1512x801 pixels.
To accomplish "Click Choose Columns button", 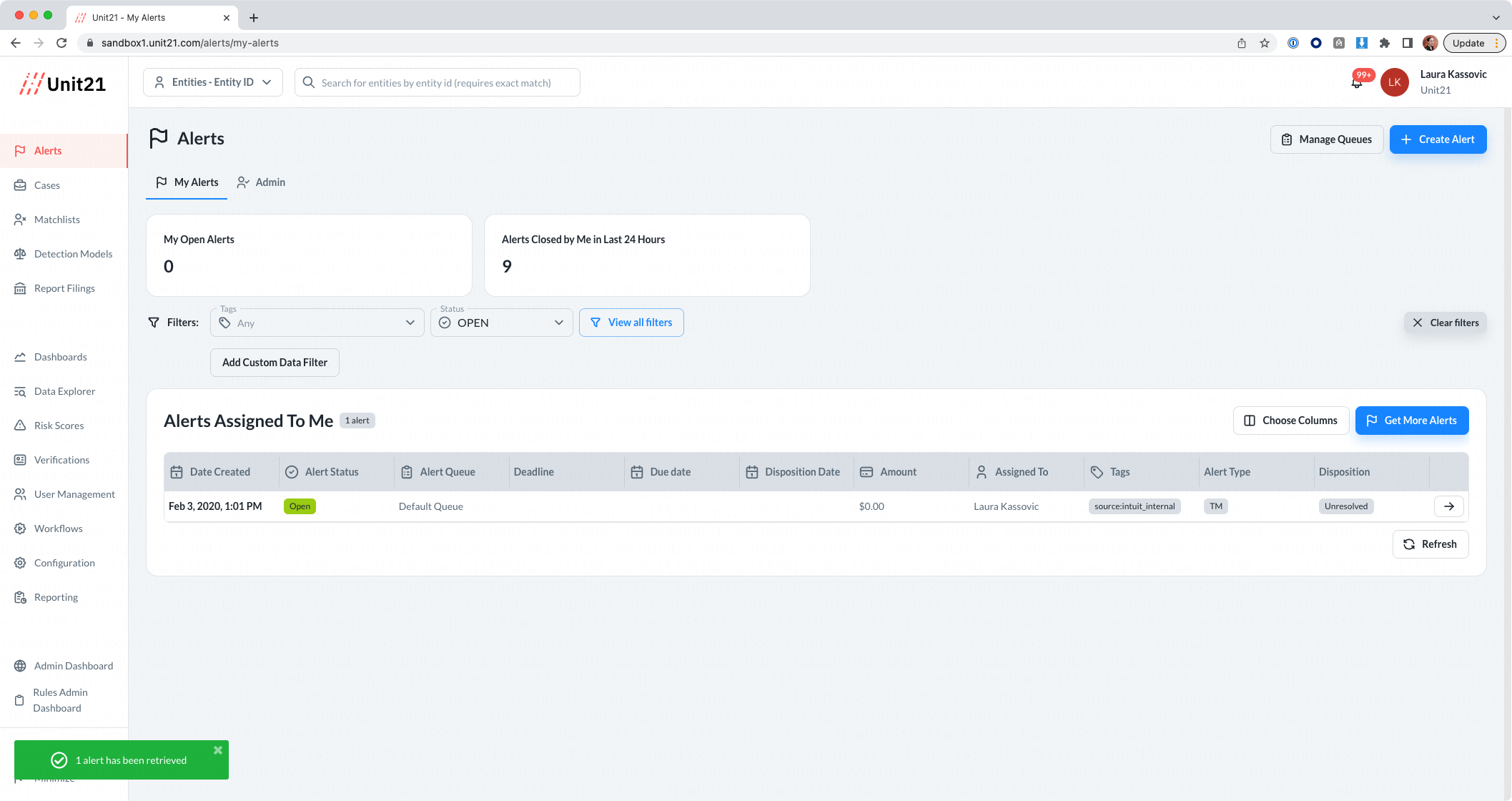I will pyautogui.click(x=1291, y=421).
